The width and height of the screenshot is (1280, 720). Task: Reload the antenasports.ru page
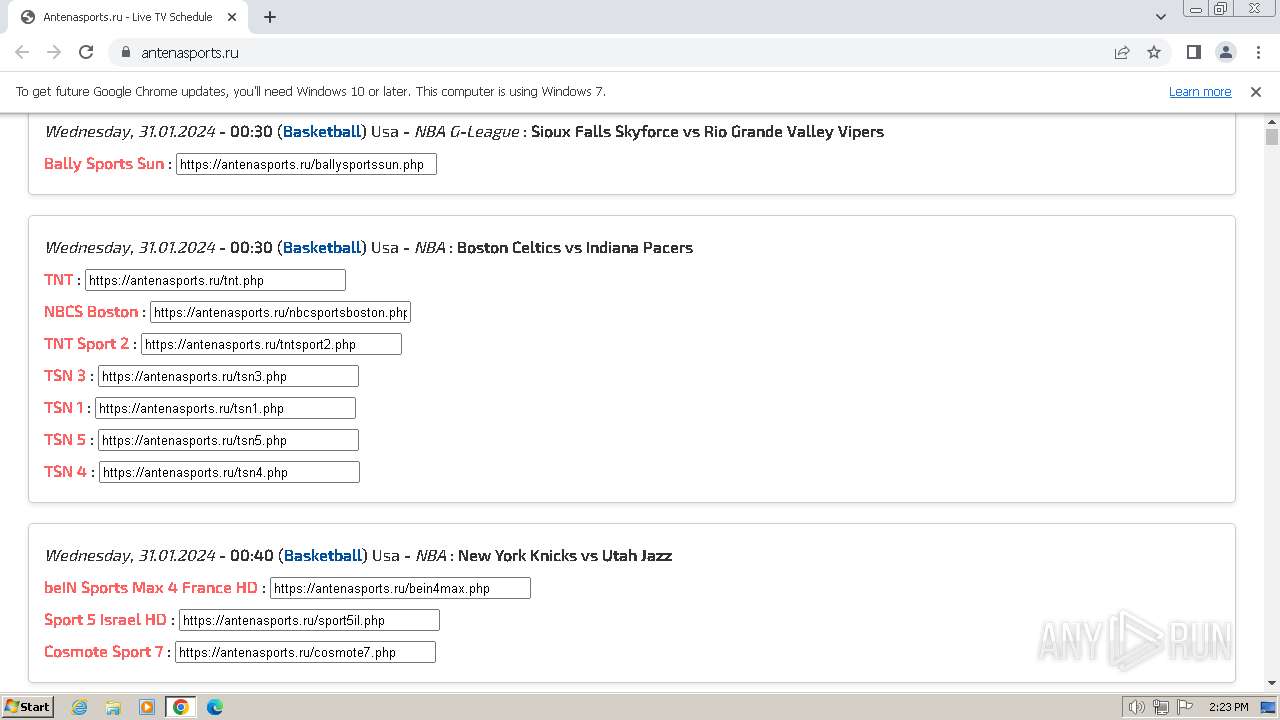point(86,52)
